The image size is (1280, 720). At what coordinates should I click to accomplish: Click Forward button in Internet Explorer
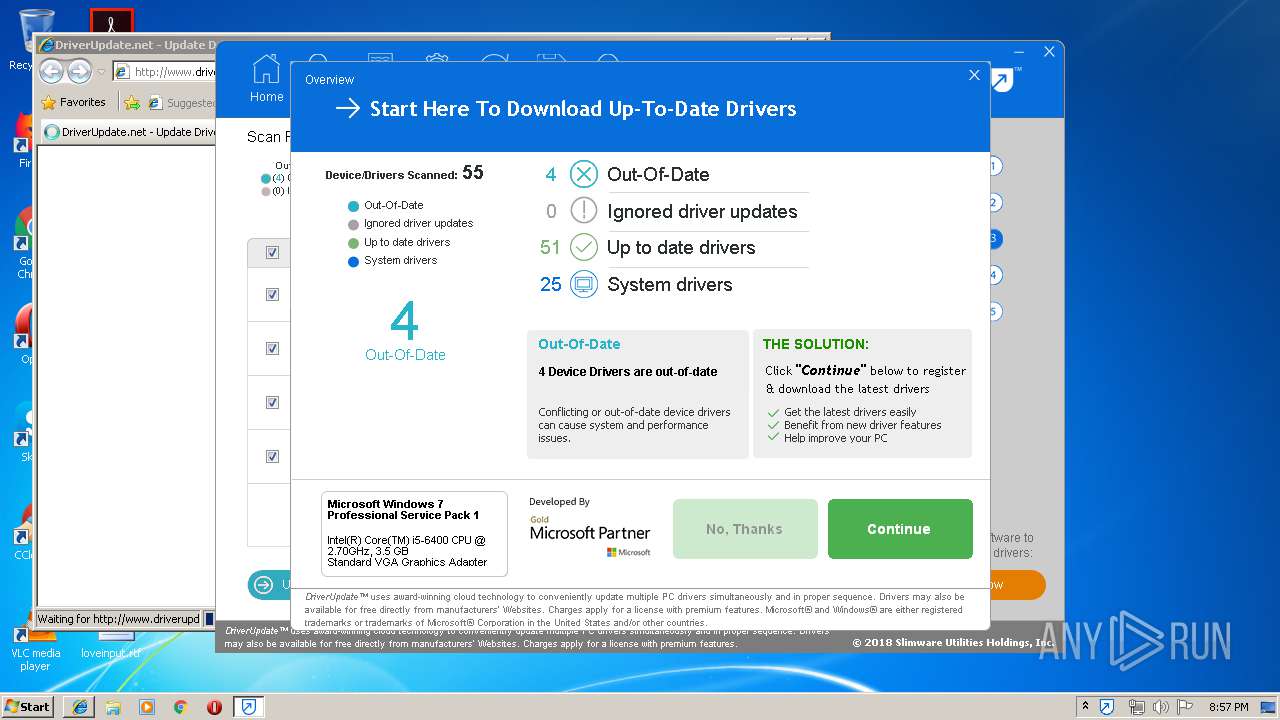tap(79, 71)
